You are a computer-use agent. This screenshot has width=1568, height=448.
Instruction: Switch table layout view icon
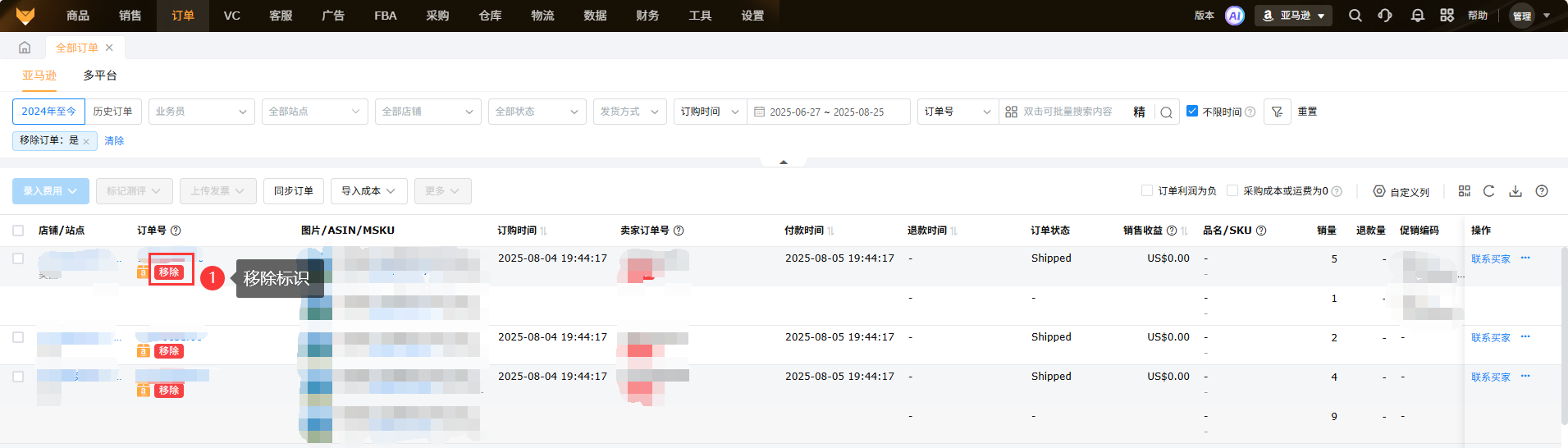point(1465,191)
